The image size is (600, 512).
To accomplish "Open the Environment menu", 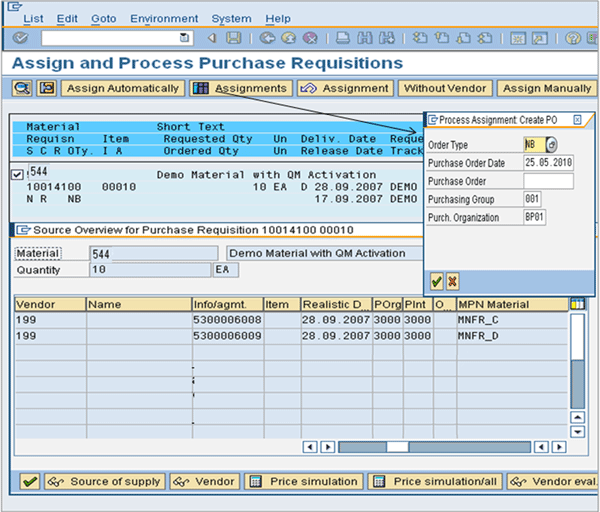I will coord(164,19).
